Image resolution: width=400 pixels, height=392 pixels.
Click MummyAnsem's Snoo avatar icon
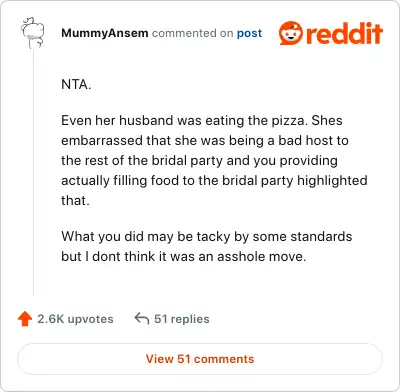[33, 33]
